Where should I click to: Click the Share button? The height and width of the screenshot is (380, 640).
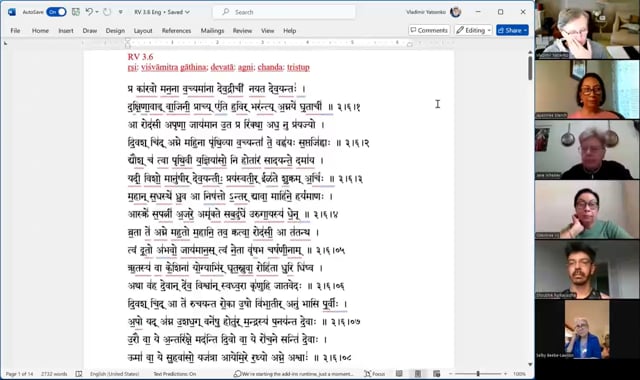coord(512,30)
